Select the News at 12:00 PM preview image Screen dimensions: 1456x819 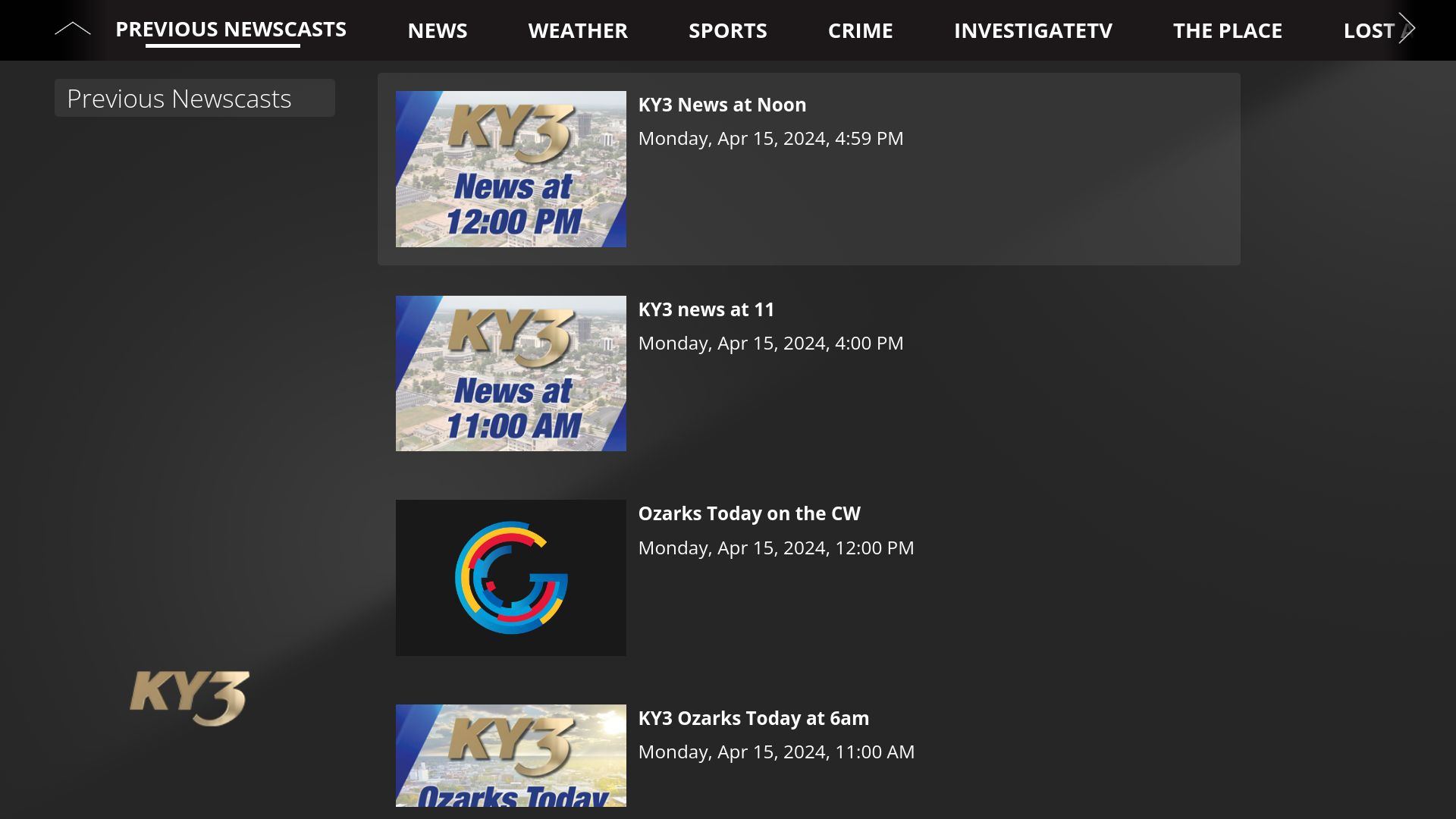click(x=510, y=168)
